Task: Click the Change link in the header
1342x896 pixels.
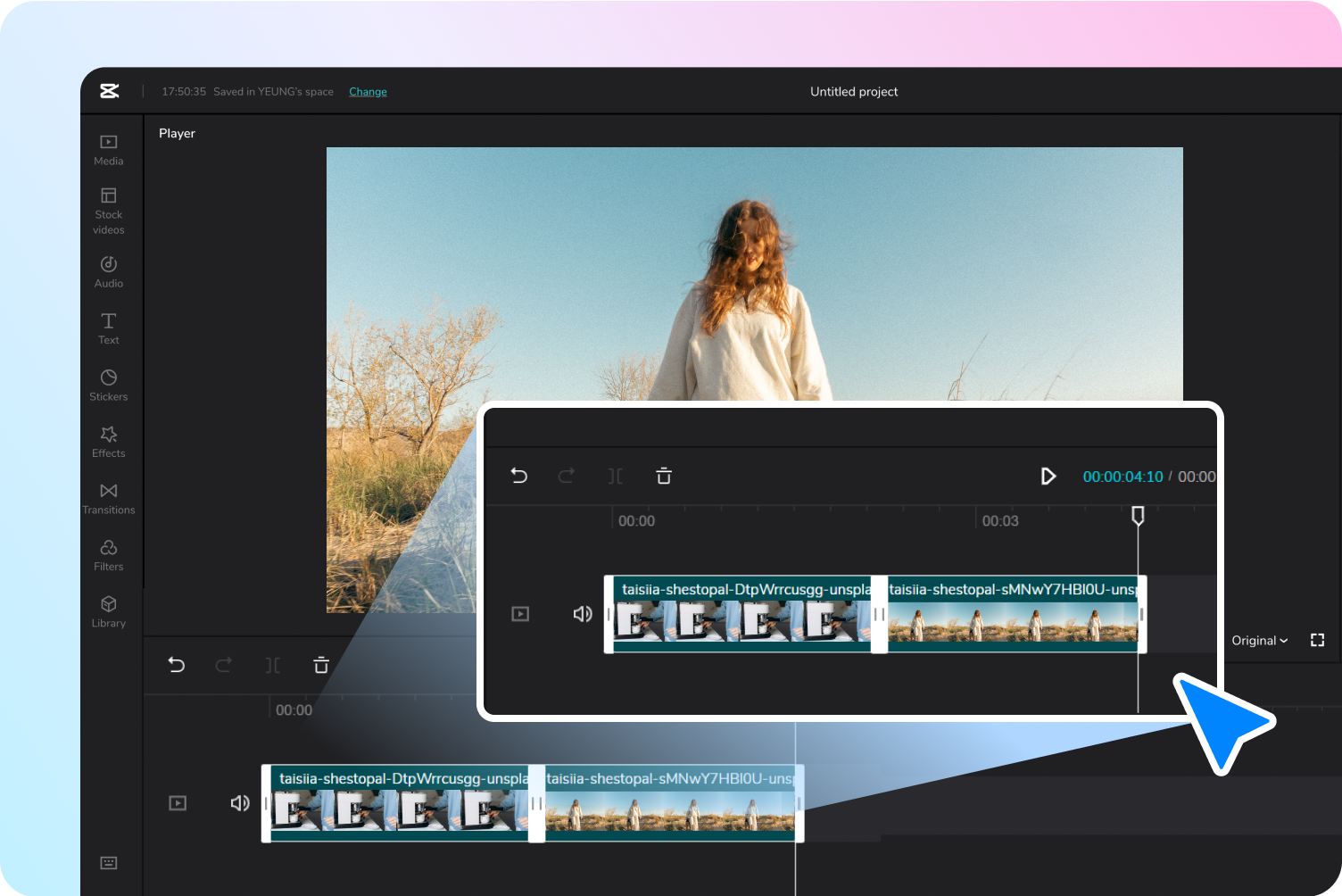Action: [368, 92]
